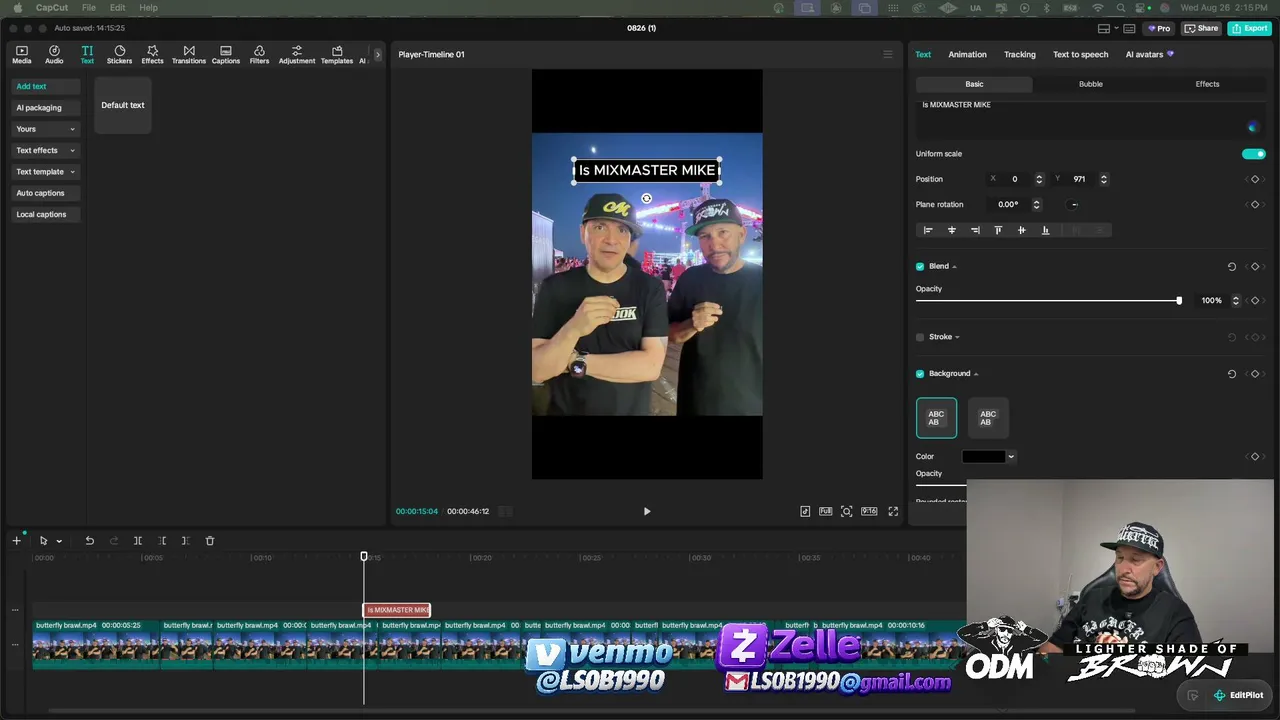This screenshot has width=1280, height=720.
Task: Expand the Yours category
Action: 72,129
